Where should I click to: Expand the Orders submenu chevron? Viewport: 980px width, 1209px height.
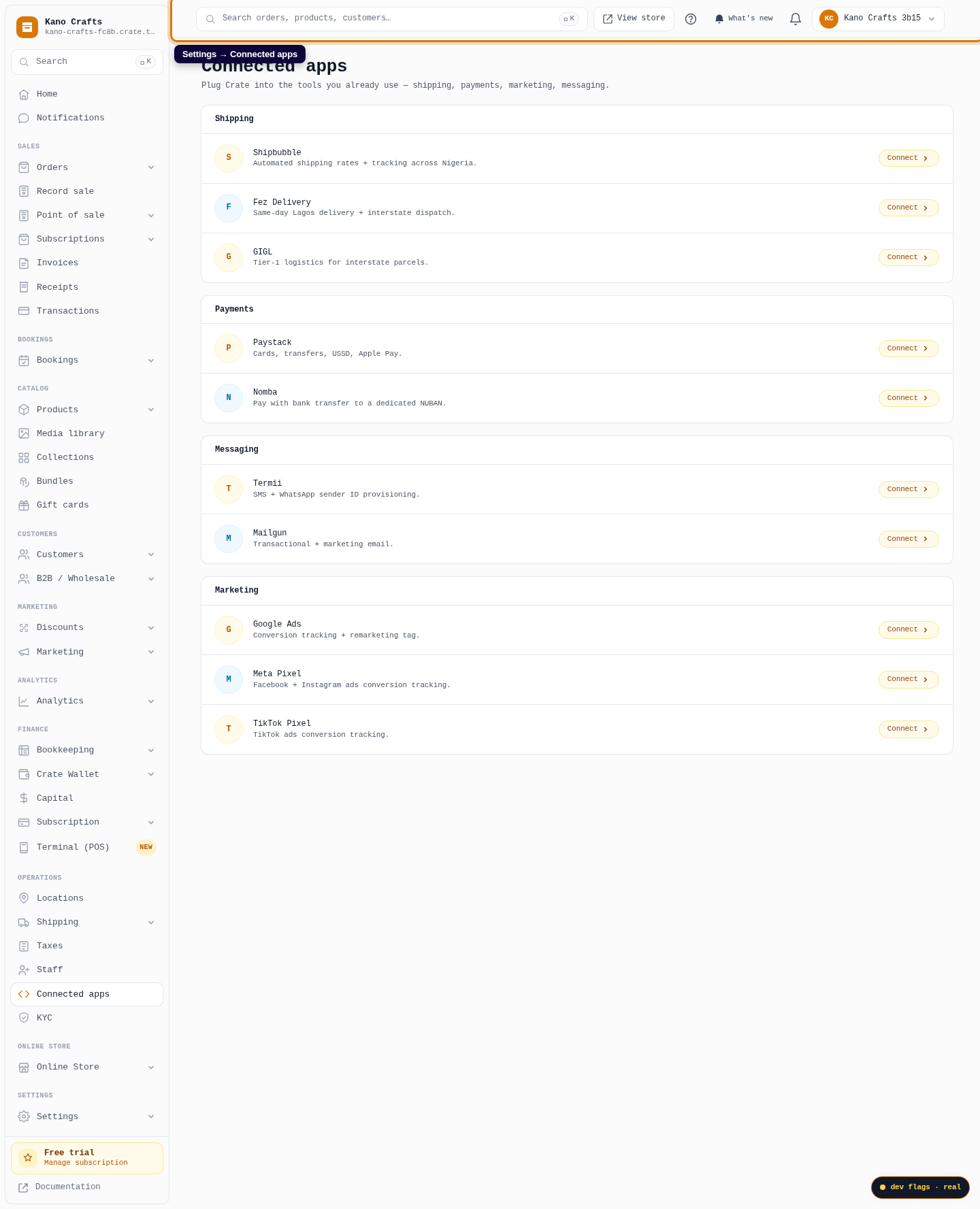(151, 167)
